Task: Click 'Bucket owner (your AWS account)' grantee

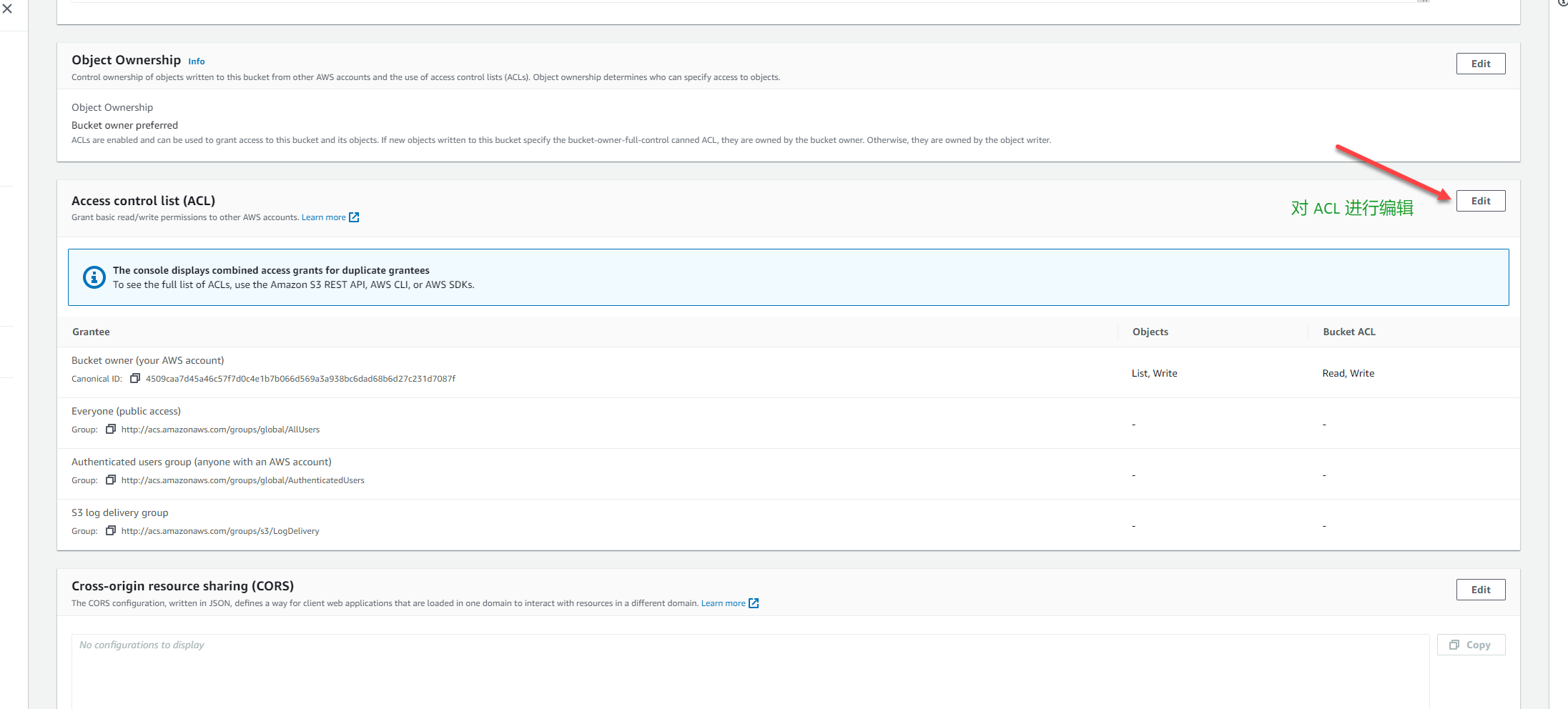Action: pyautogui.click(x=148, y=360)
